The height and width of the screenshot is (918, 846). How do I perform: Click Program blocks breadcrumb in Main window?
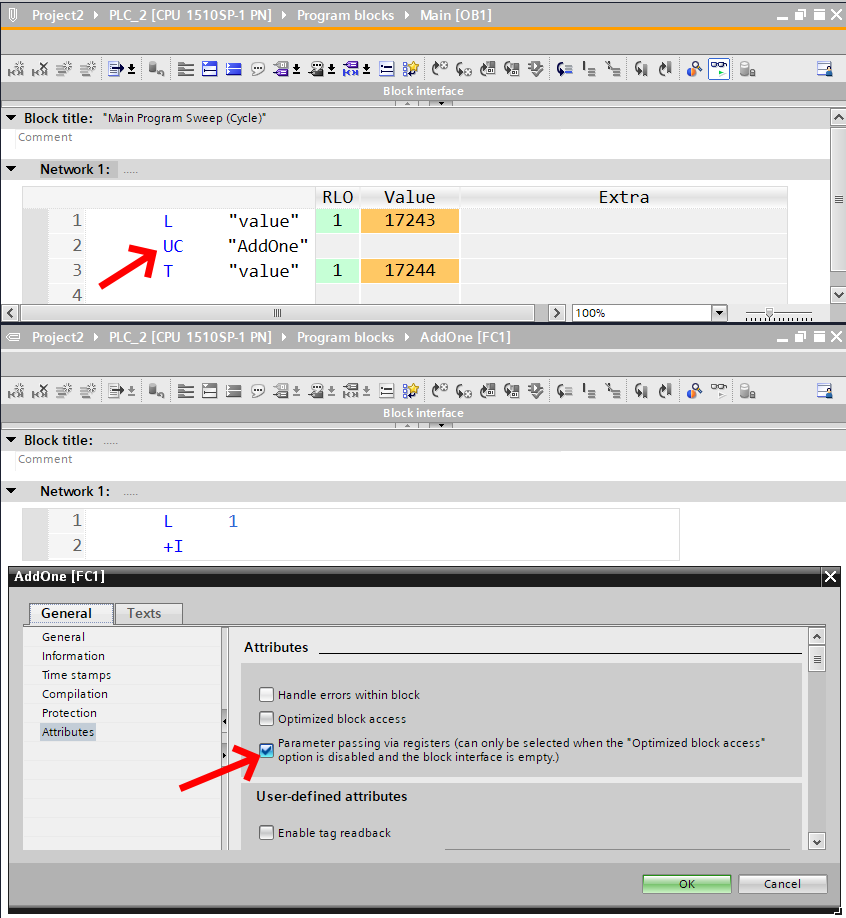click(345, 15)
